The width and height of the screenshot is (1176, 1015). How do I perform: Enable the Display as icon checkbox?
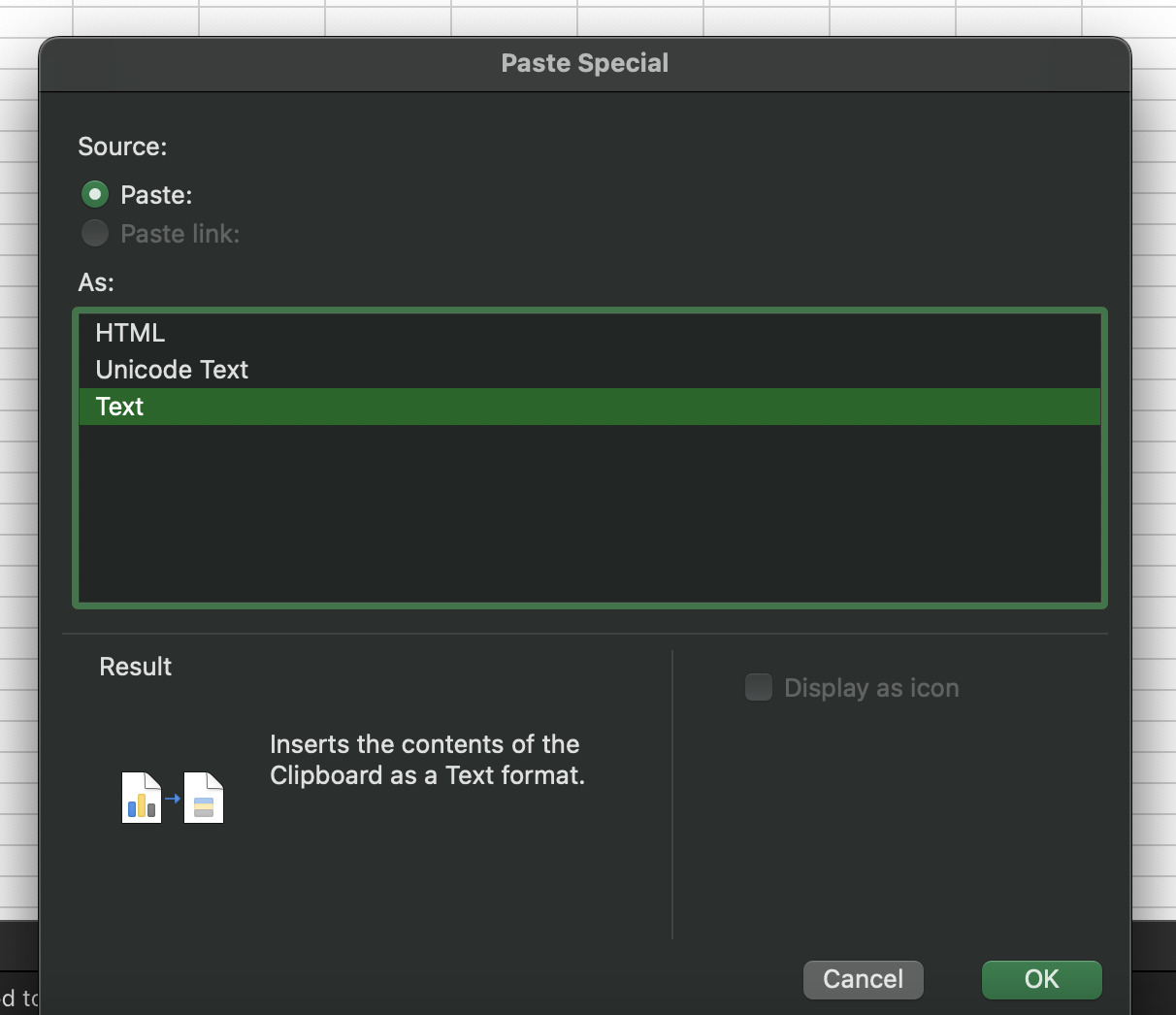(759, 688)
